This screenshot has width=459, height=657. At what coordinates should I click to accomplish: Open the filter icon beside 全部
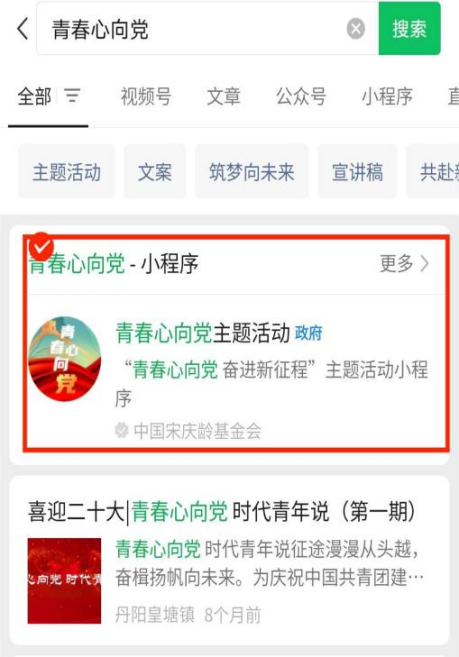click(72, 96)
